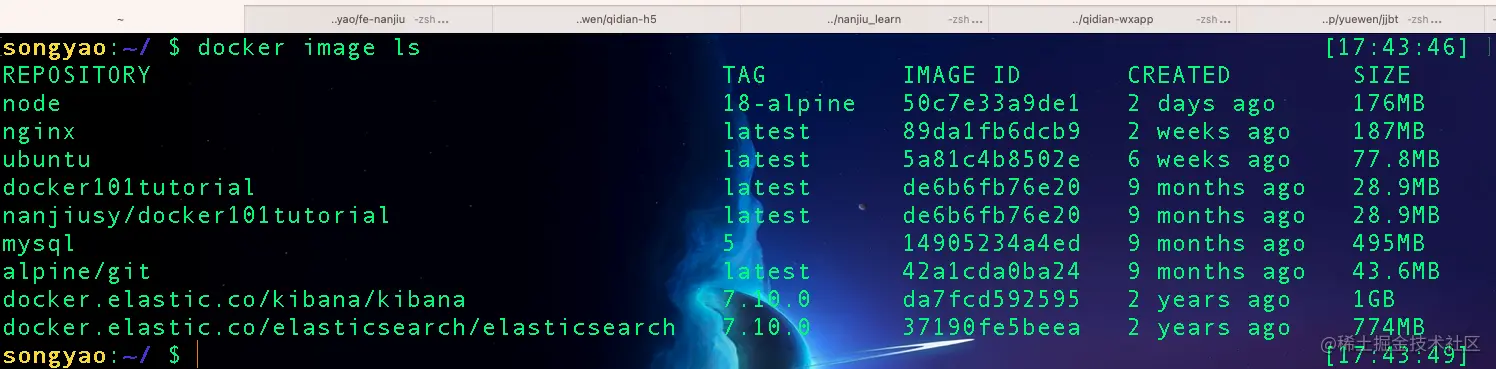This screenshot has width=1496, height=369.
Task: Click the CREATED column header
Action: [x=1179, y=75]
